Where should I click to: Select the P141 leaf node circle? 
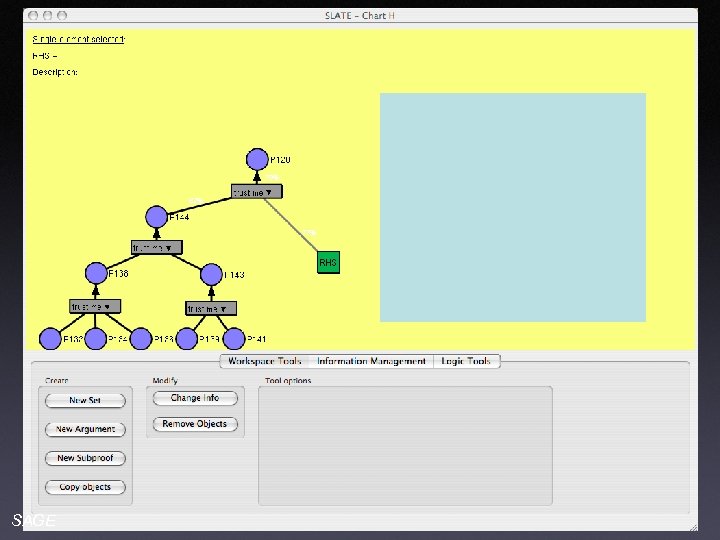click(x=234, y=339)
